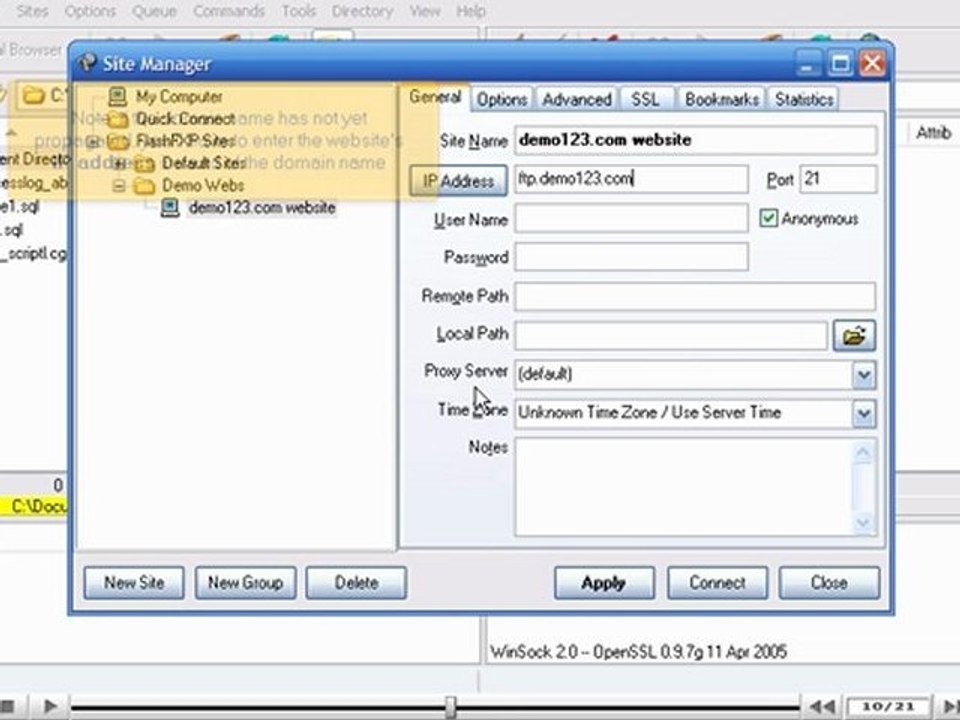Click the Apply button
The height and width of the screenshot is (720, 960).
click(604, 583)
